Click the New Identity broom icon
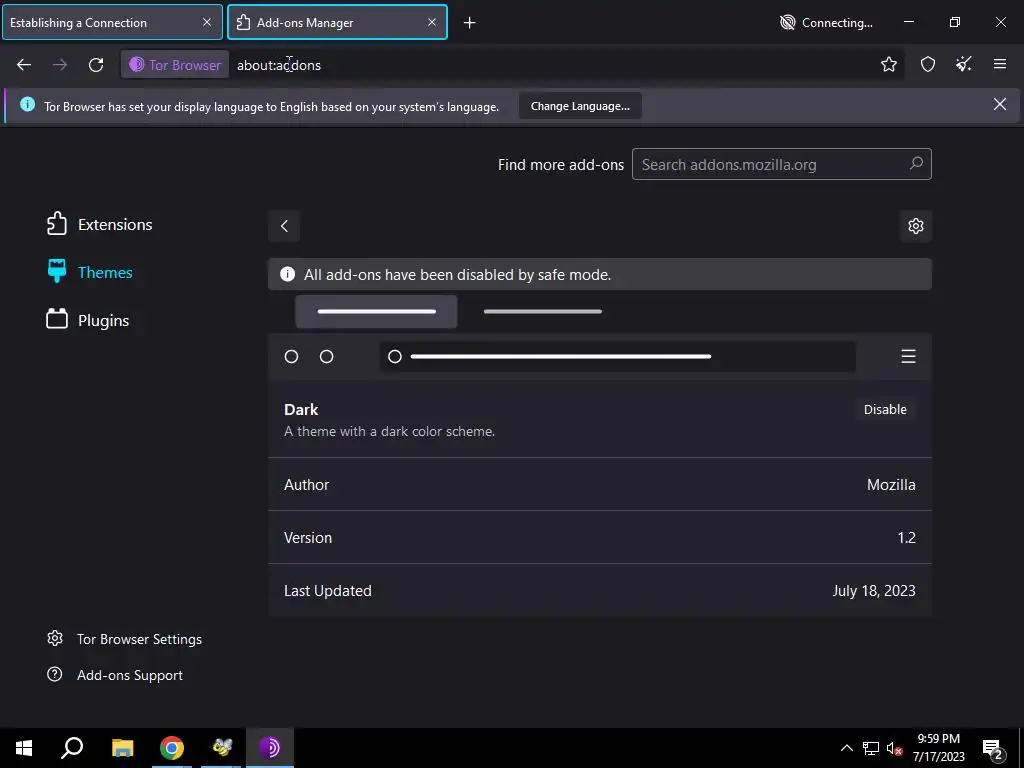 (964, 64)
